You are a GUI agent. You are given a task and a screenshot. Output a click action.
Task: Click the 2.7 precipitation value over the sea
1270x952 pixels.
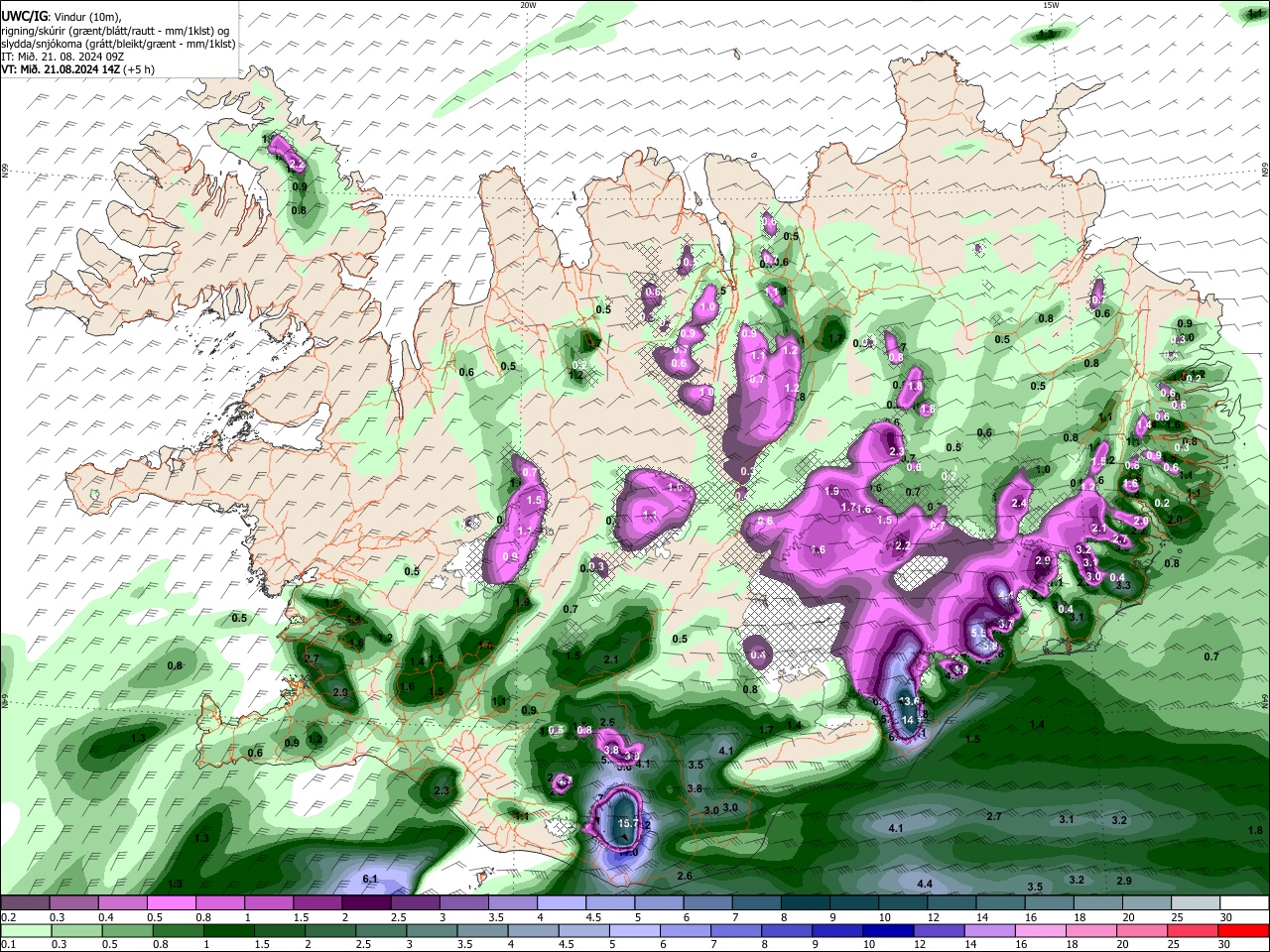pos(995,816)
